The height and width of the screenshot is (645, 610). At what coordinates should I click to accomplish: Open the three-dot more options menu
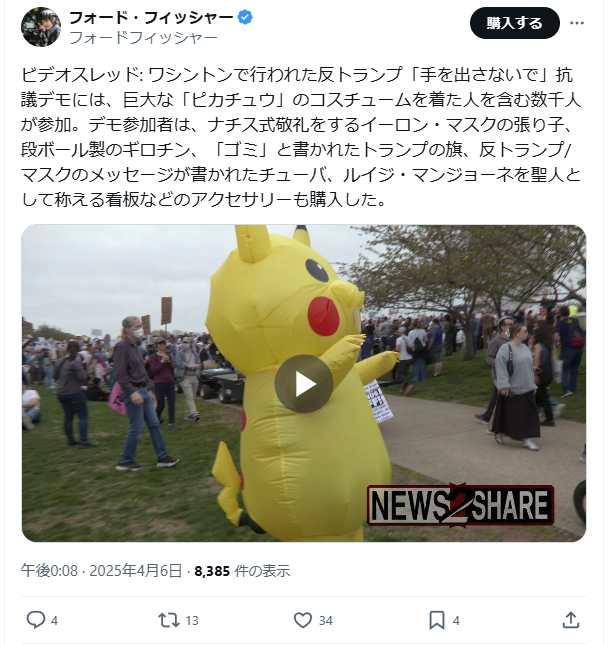pyautogui.click(x=577, y=23)
